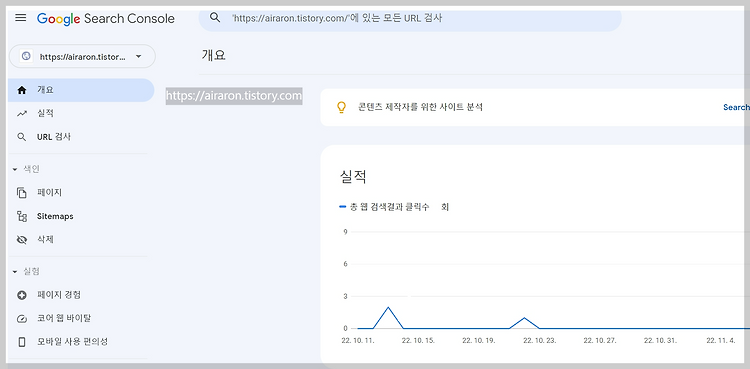Click 콘텐츠 제작자를 위한 사이트 분석 text
Image resolution: width=750 pixels, height=369 pixels.
pyautogui.click(x=420, y=107)
